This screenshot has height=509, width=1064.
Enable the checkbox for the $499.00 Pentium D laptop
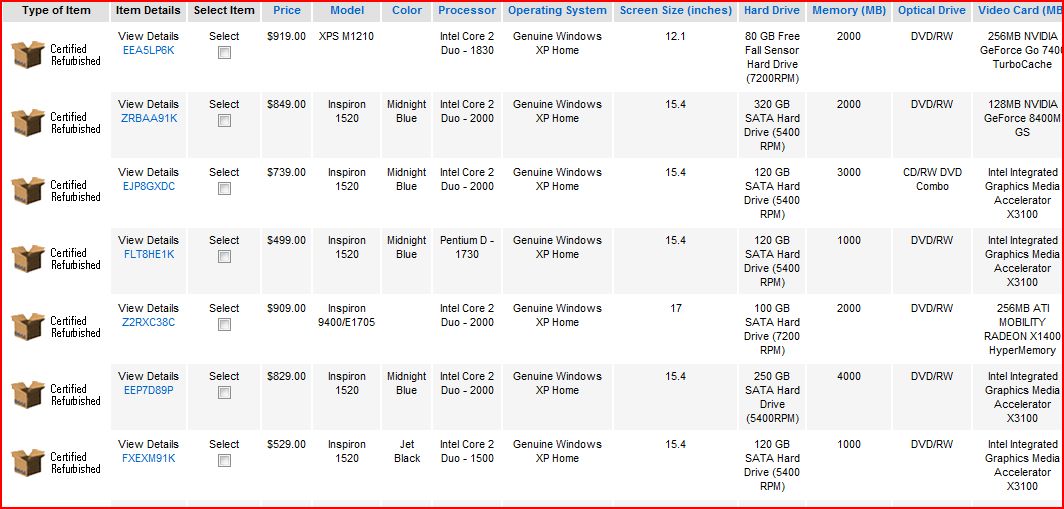[x=224, y=257]
